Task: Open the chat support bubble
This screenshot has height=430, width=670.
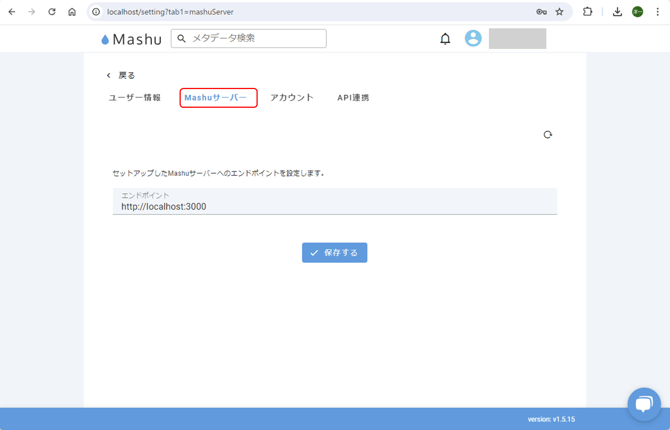Action: pyautogui.click(x=643, y=403)
